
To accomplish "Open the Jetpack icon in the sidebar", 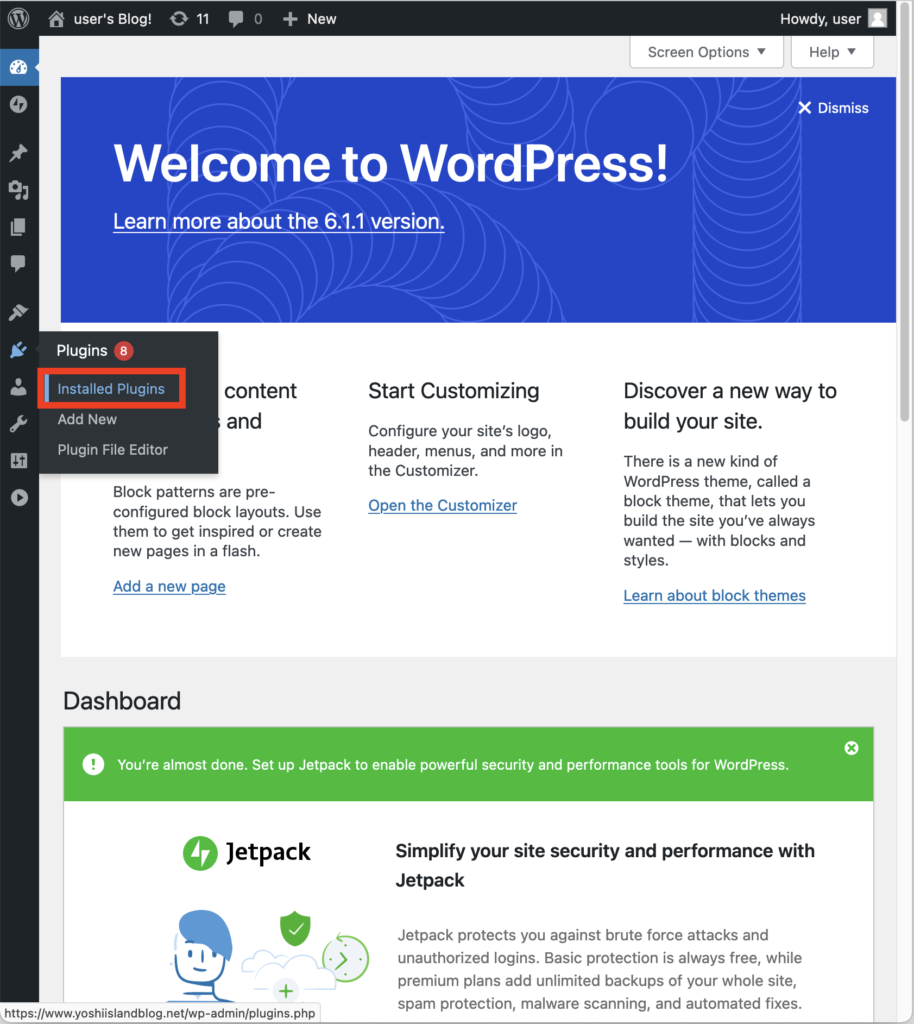I will point(18,104).
